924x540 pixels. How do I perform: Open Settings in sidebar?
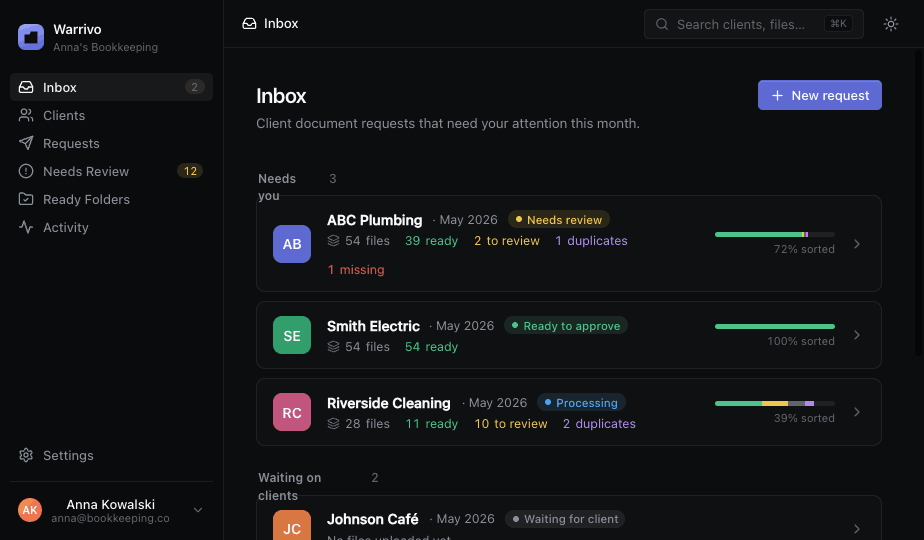(x=111, y=455)
